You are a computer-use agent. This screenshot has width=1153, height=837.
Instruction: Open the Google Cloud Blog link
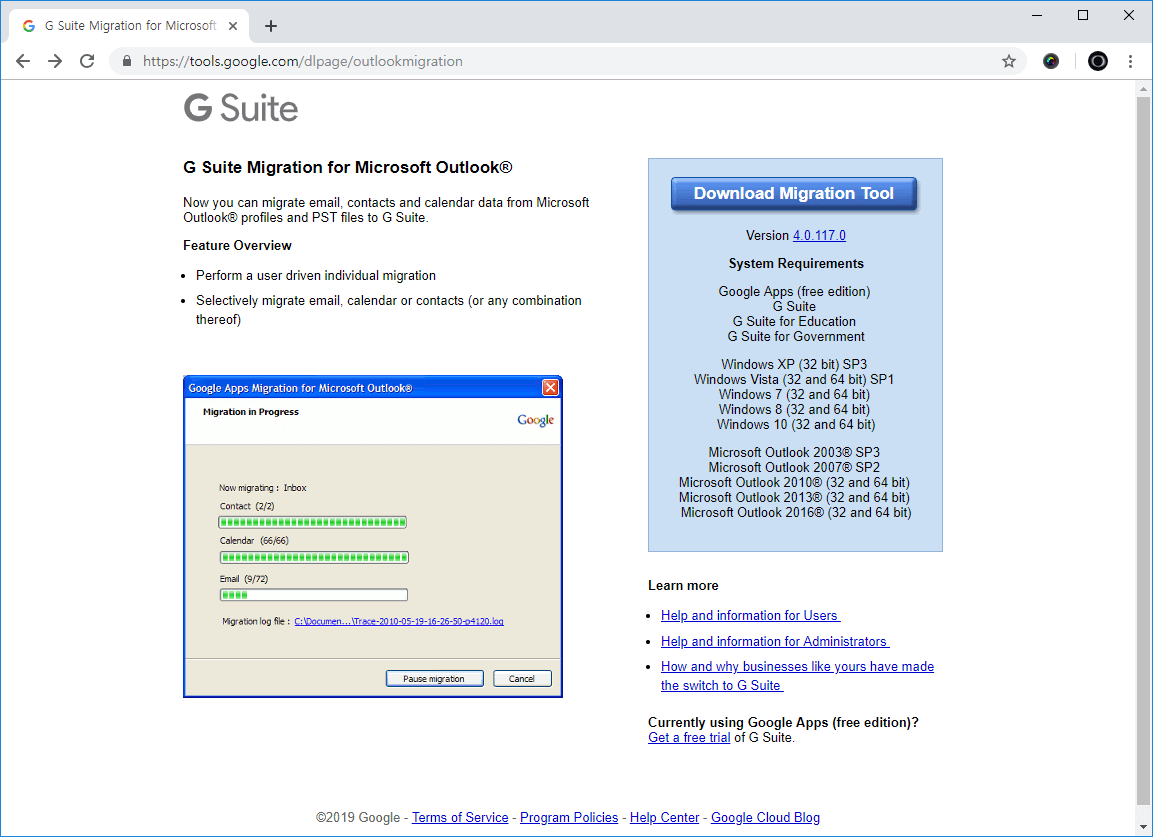tap(765, 818)
